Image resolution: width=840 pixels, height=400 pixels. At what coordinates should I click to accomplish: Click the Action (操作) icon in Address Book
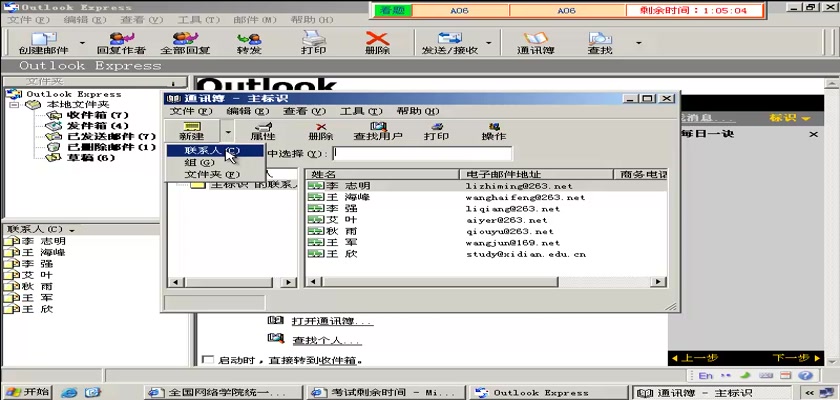pyautogui.click(x=494, y=131)
